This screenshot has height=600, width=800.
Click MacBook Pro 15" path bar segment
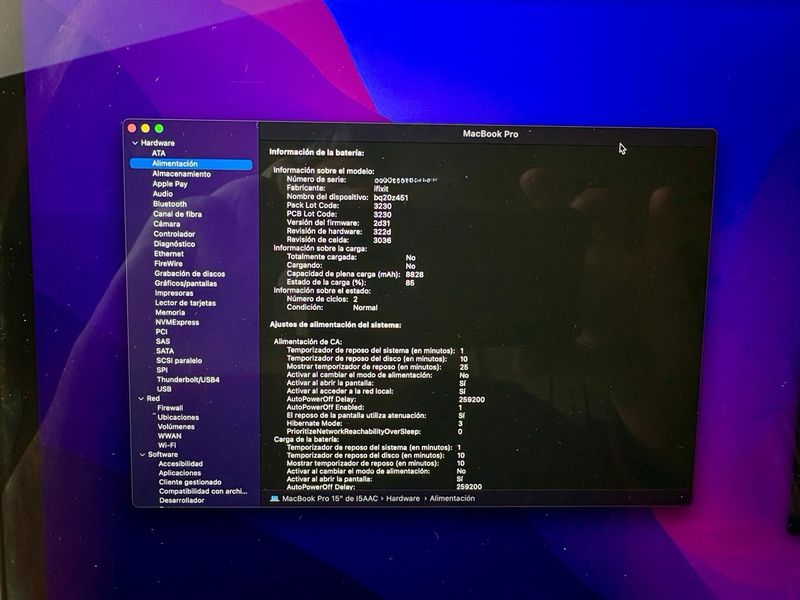330,498
